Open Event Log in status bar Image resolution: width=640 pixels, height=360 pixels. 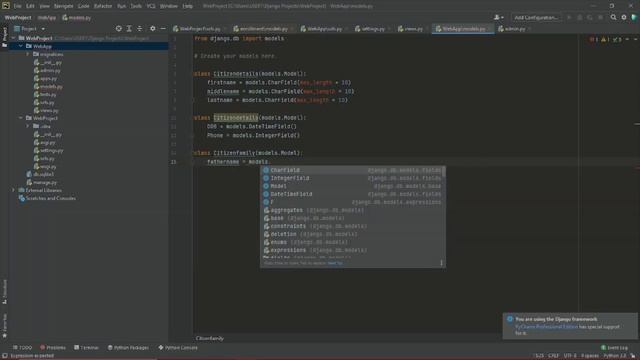coord(614,348)
